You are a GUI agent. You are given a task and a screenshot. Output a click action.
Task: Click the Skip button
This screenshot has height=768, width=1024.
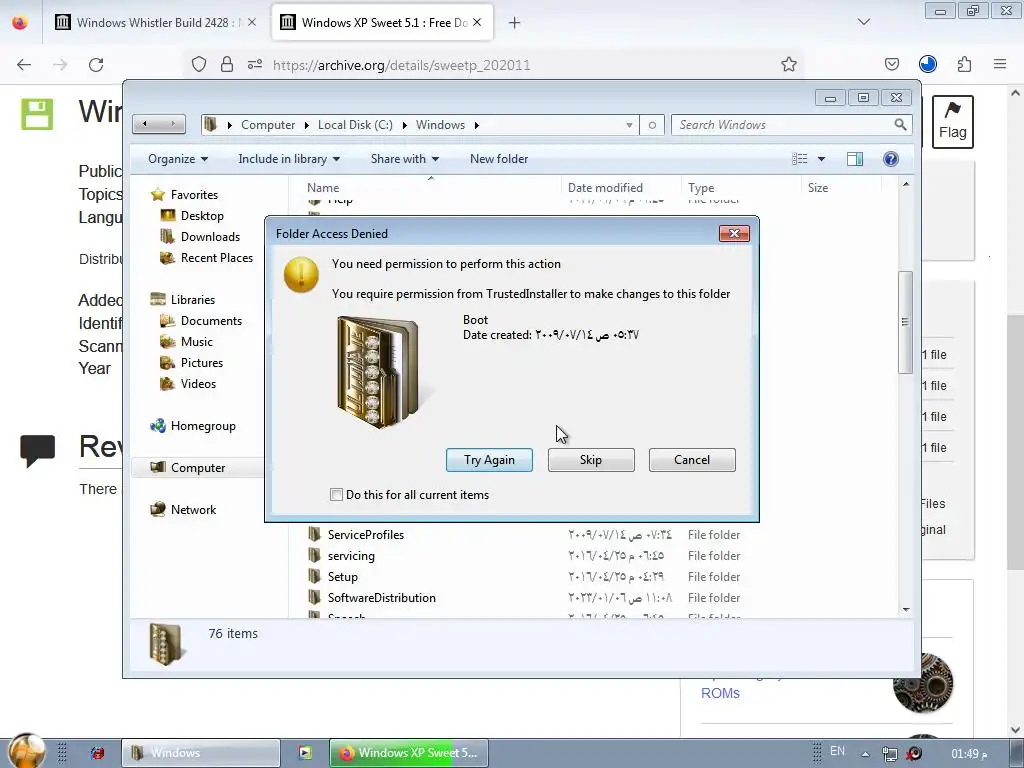click(591, 460)
